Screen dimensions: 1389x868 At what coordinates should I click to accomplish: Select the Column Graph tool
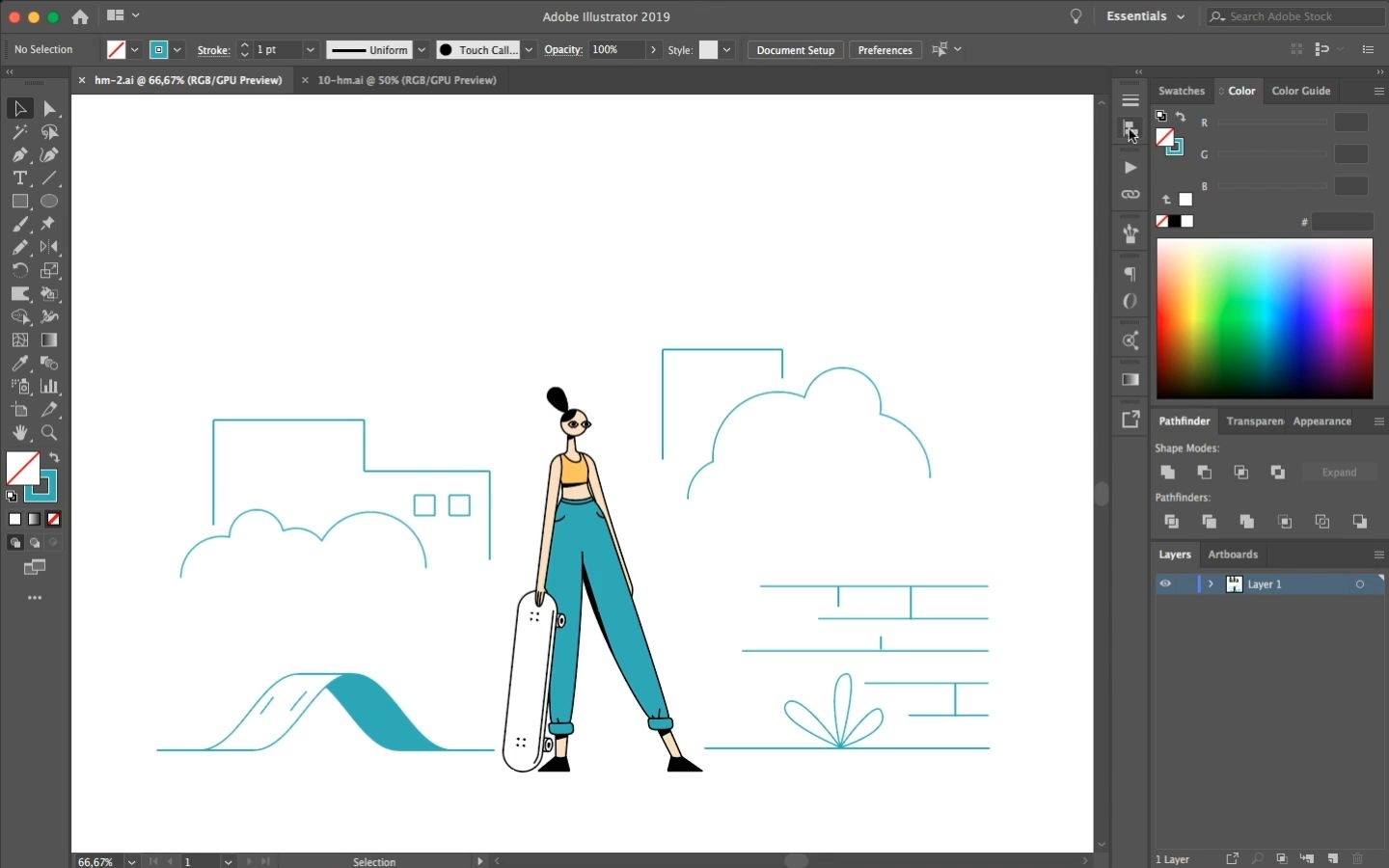pos(50,387)
